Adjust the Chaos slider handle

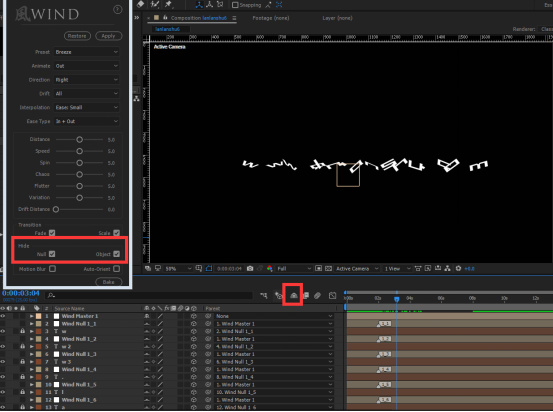(x=80, y=175)
